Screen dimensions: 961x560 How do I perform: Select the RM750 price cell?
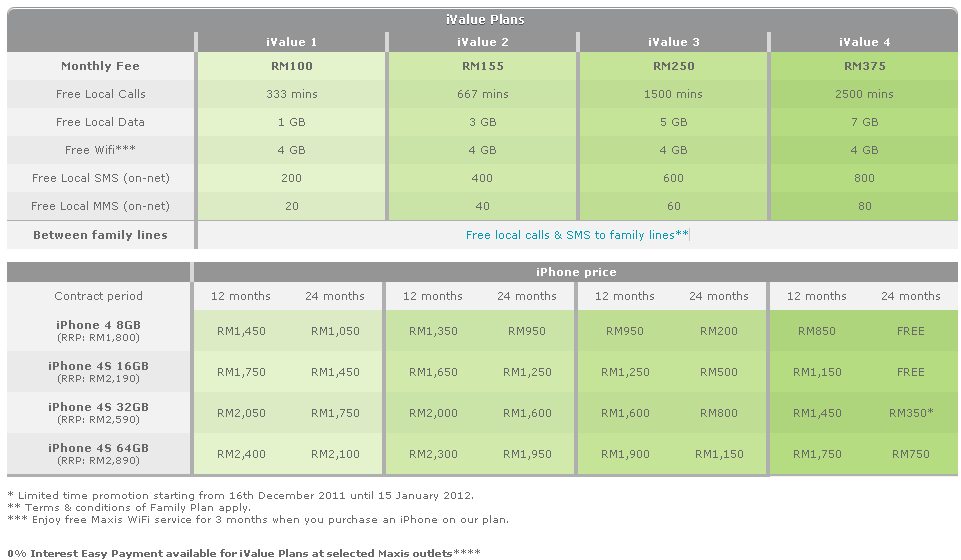coord(910,454)
